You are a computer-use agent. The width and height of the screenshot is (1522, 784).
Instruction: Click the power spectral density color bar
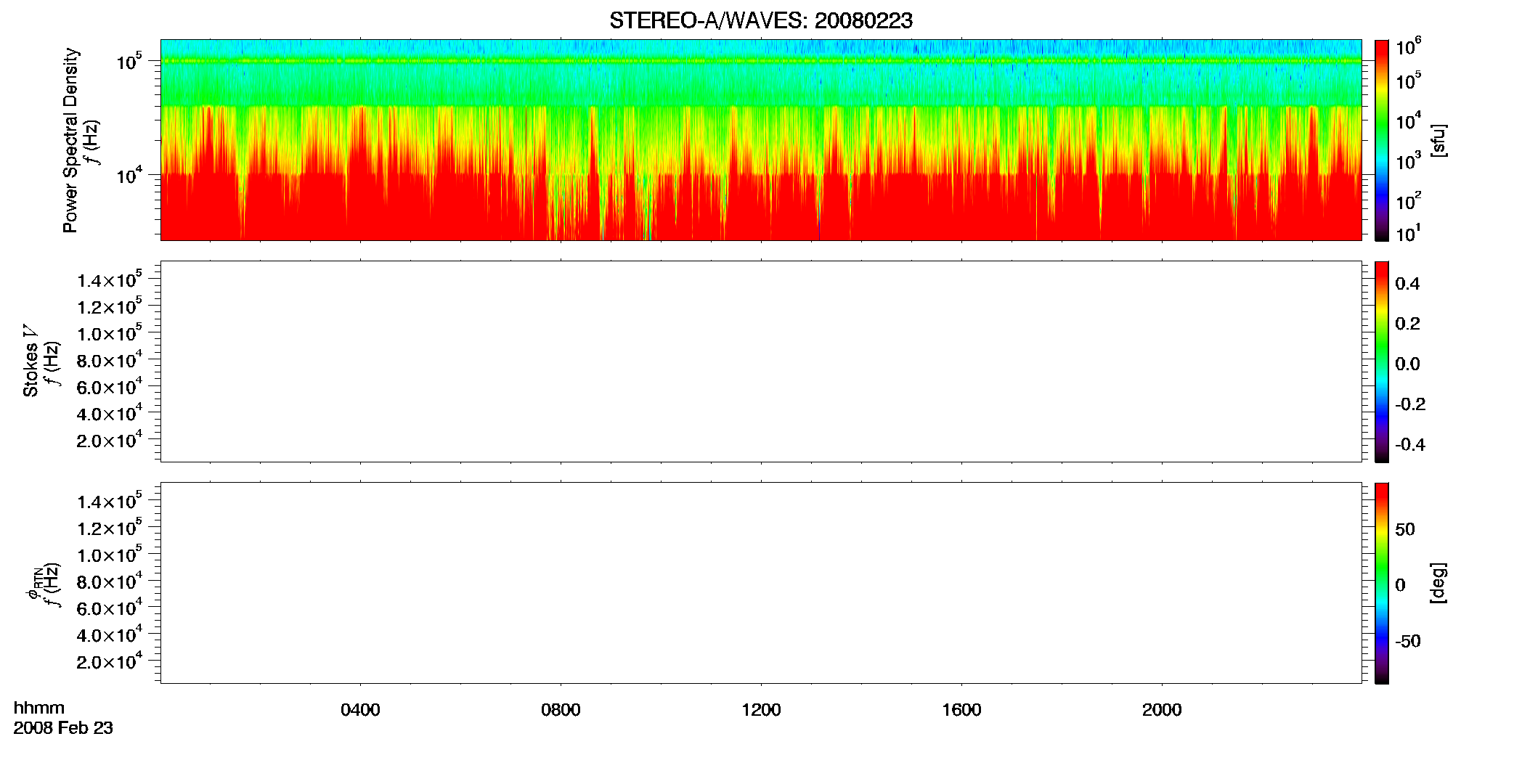[1382, 140]
